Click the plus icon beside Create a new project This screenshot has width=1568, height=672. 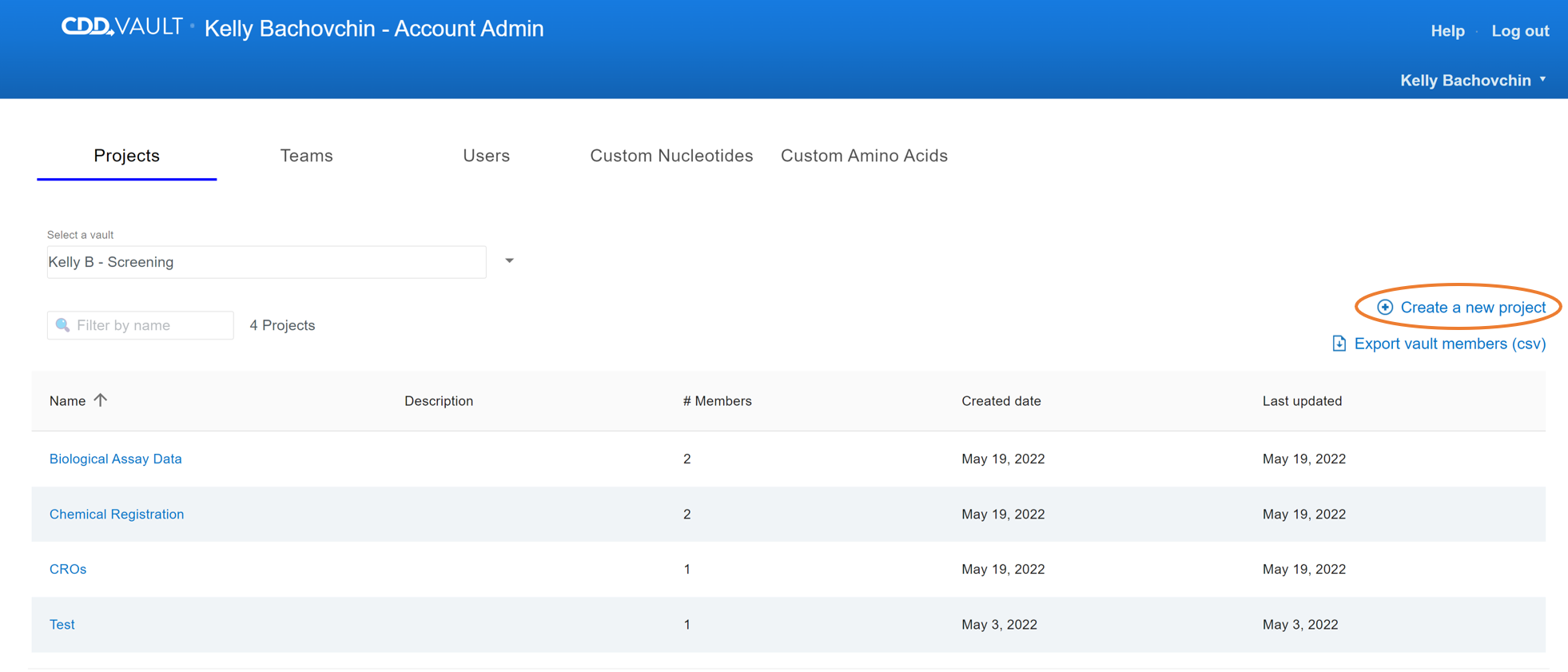(1385, 308)
